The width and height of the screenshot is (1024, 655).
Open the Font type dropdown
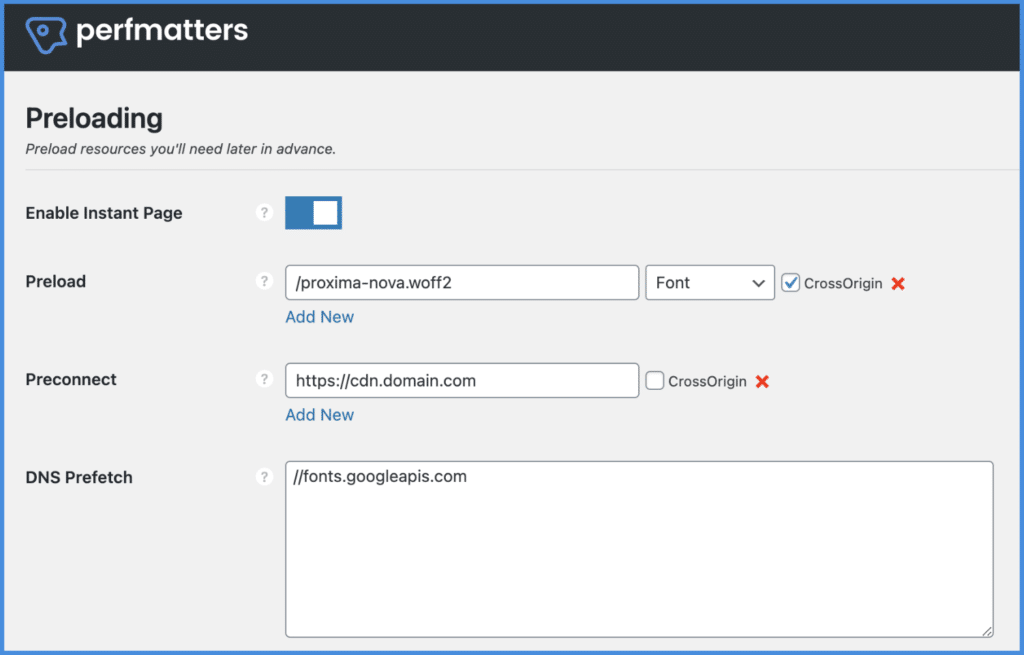pyautogui.click(x=710, y=283)
